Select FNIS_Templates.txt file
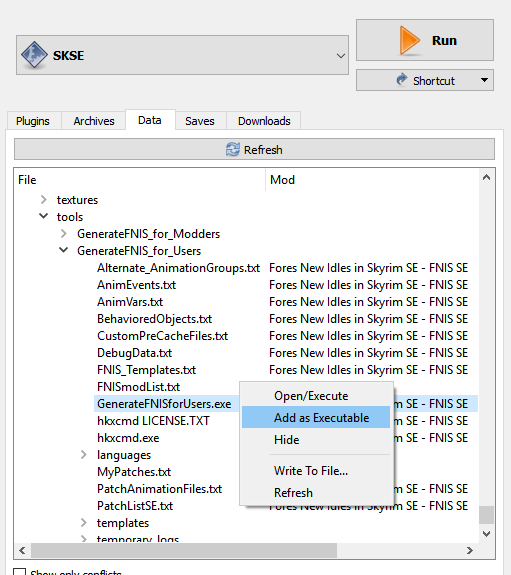511x575 pixels. coord(146,370)
